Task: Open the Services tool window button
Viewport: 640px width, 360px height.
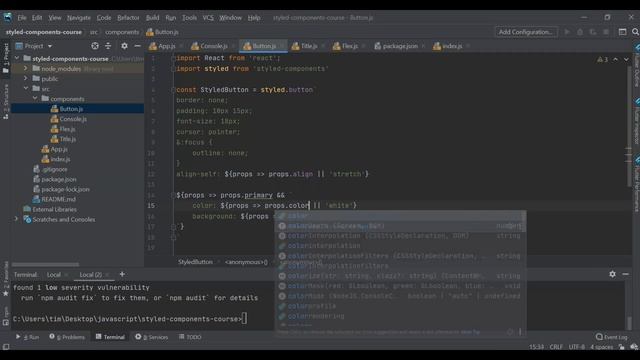Action: [152, 337]
